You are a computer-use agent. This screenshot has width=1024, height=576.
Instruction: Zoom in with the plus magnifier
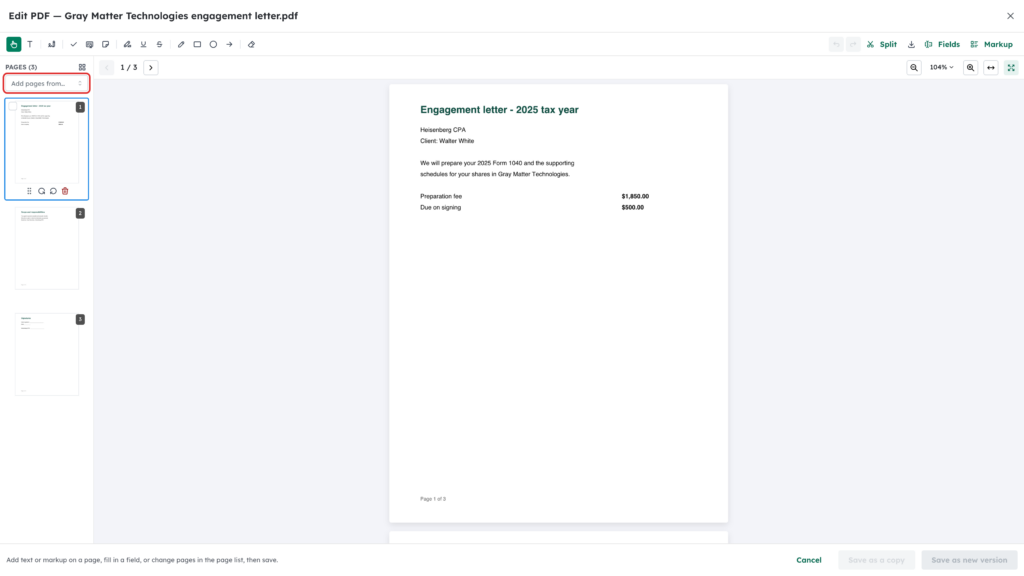(970, 67)
